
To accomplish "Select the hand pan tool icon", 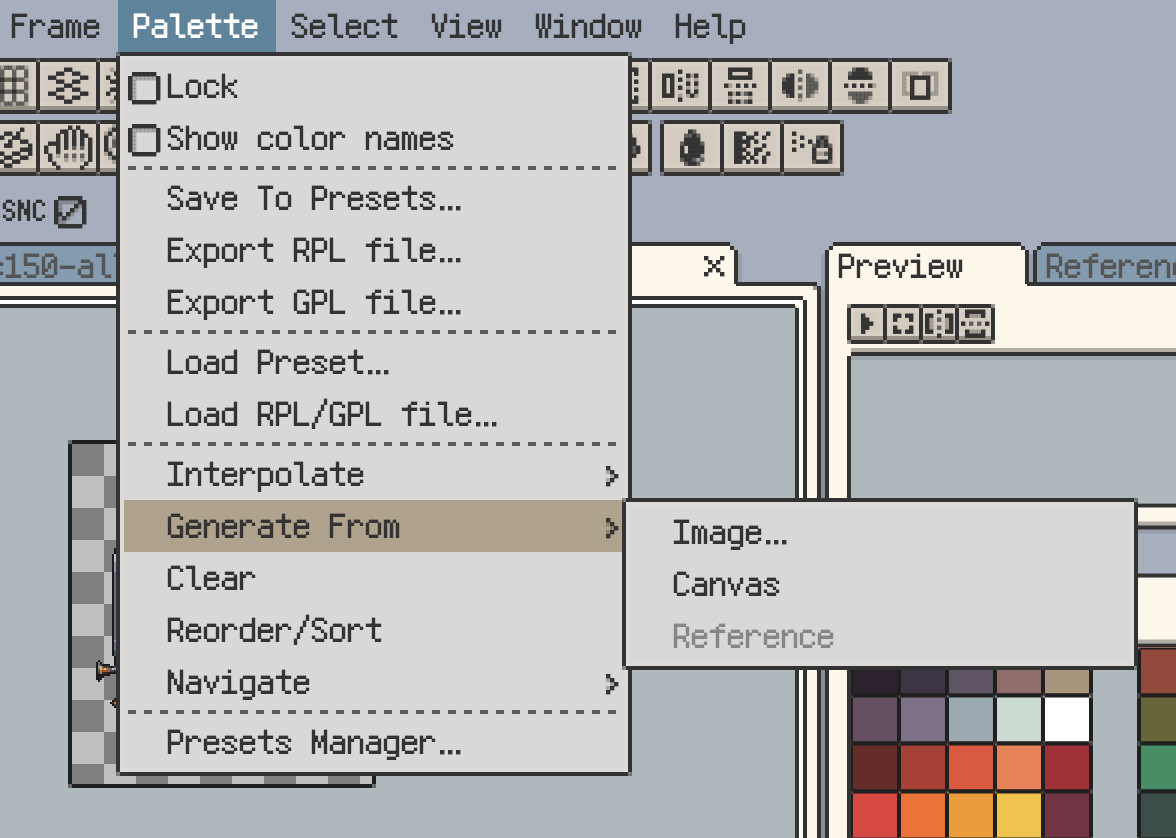I will tap(70, 149).
